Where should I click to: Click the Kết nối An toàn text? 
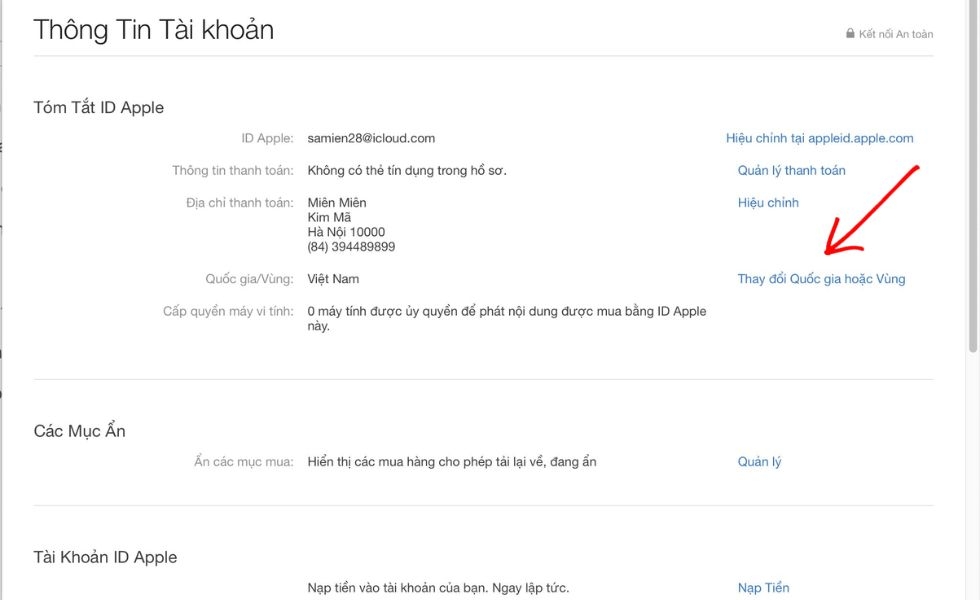coord(895,34)
